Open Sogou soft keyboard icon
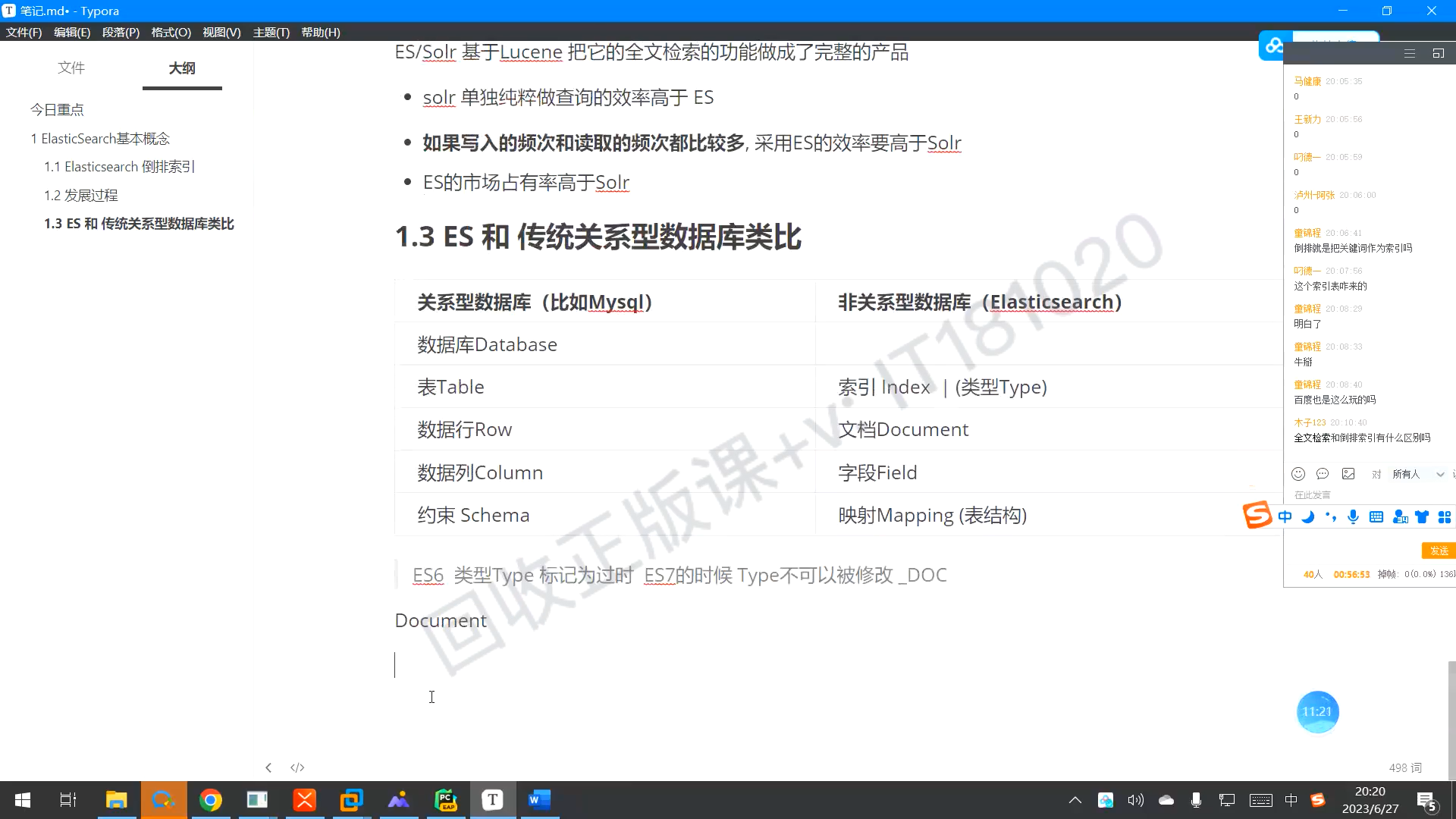This screenshot has width=1456, height=819. pyautogui.click(x=1376, y=517)
